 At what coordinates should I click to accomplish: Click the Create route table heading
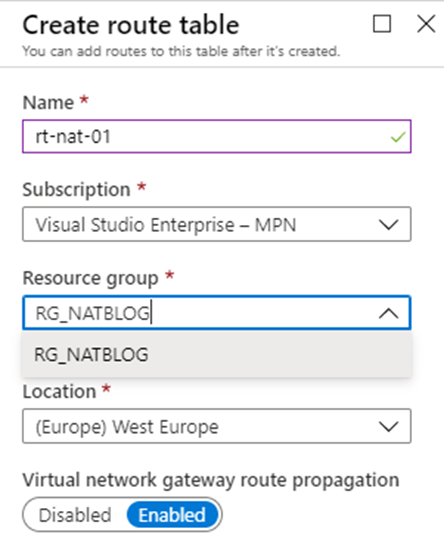(131, 25)
